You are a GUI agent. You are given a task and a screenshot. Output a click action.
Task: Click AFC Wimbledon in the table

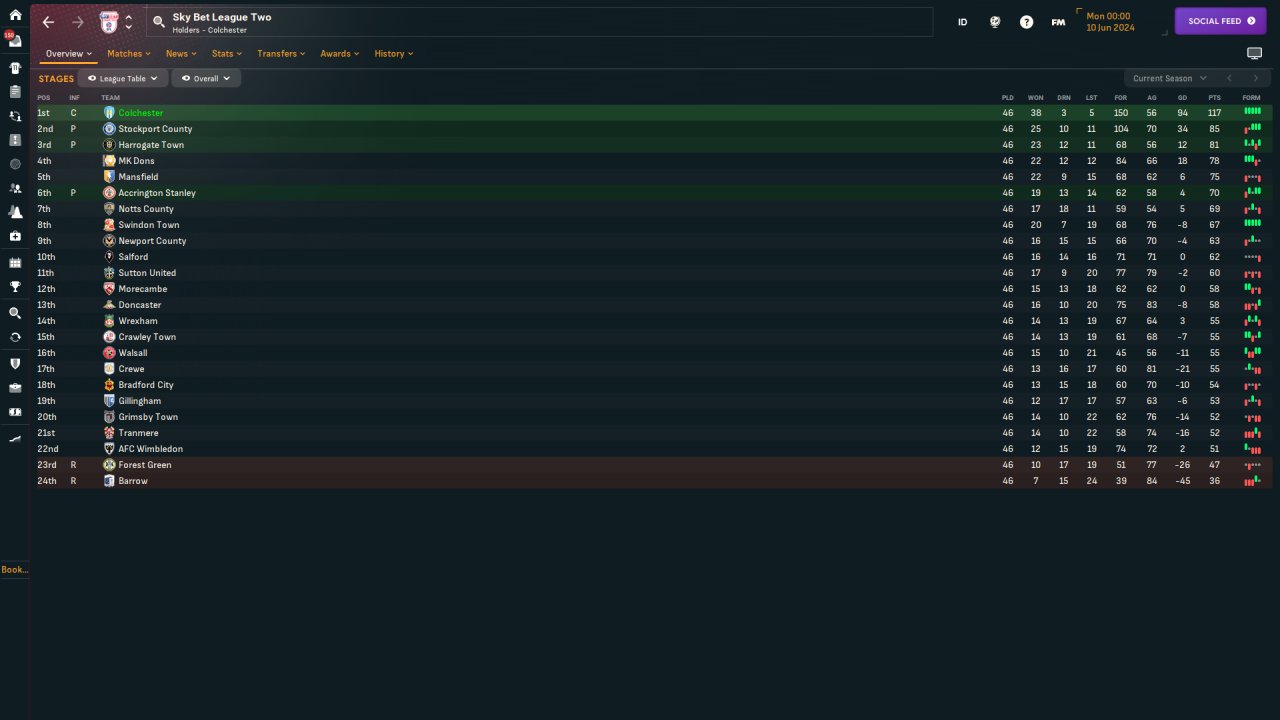(x=151, y=449)
